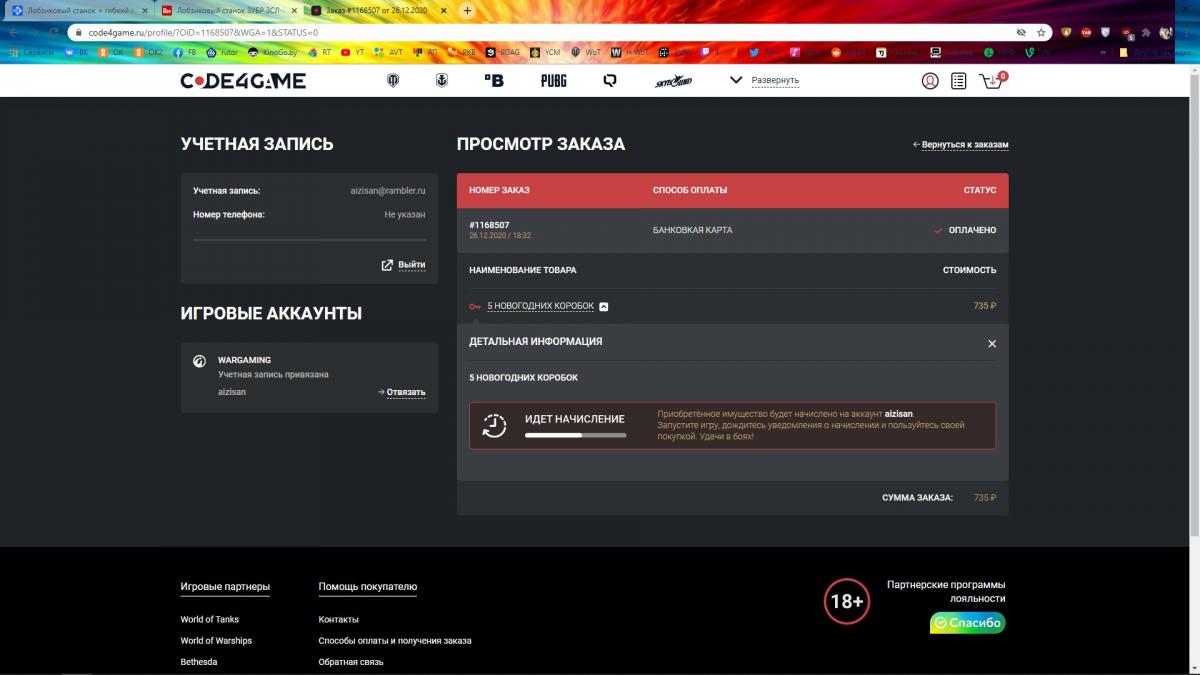Click the aizisan@rambler.ru email text

click(x=388, y=190)
